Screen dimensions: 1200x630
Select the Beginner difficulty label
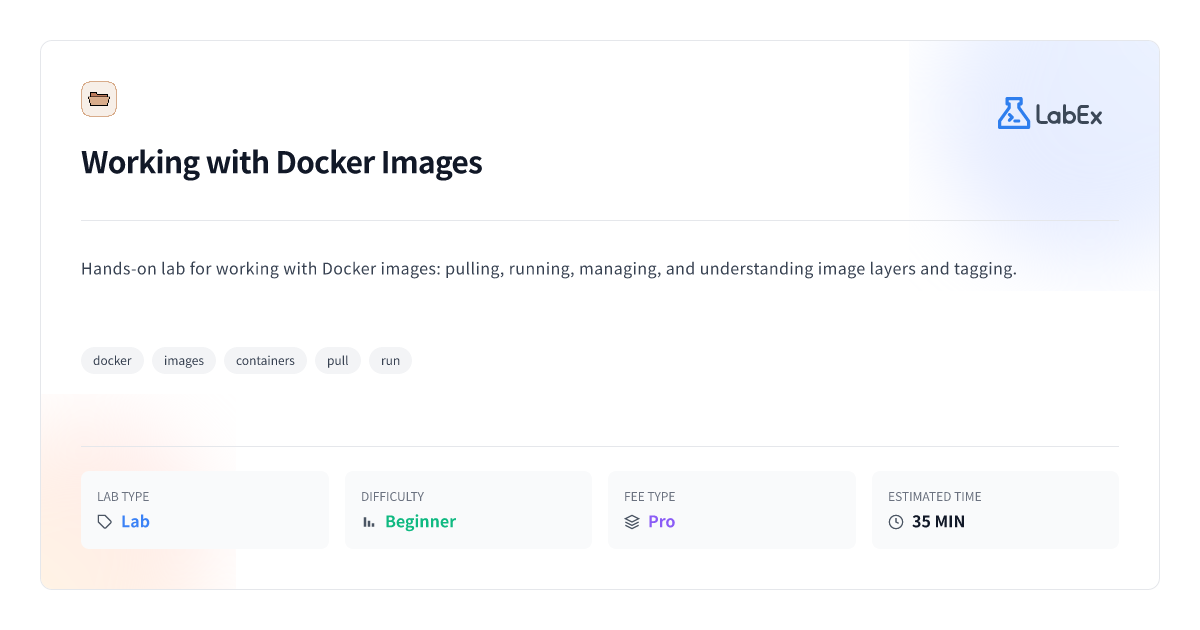420,521
